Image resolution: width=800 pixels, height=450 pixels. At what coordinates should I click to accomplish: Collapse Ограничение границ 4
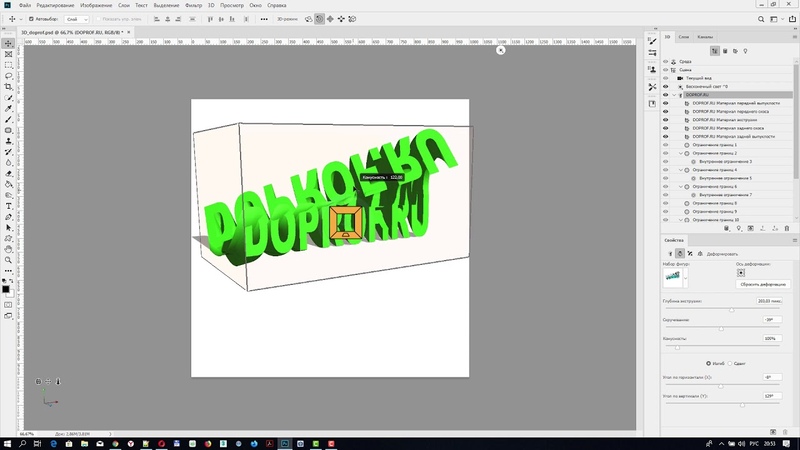click(681, 170)
